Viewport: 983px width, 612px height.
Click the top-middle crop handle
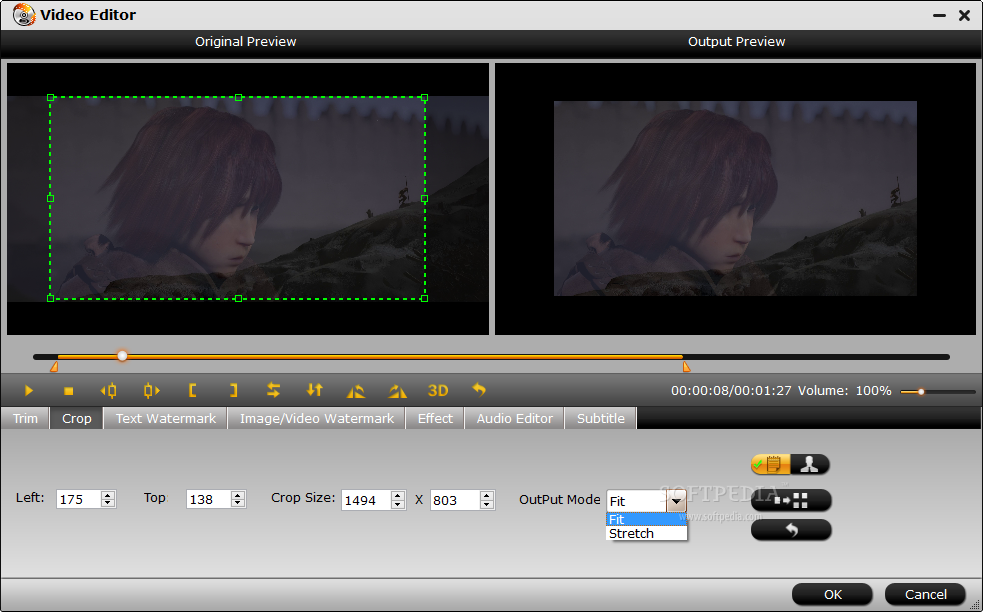point(238,98)
